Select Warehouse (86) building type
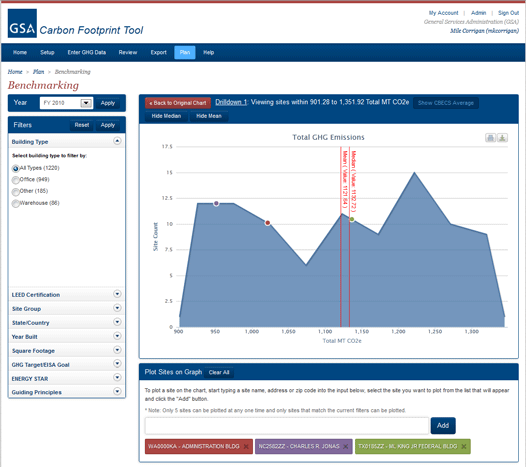This screenshot has width=526, height=467. coord(15,204)
